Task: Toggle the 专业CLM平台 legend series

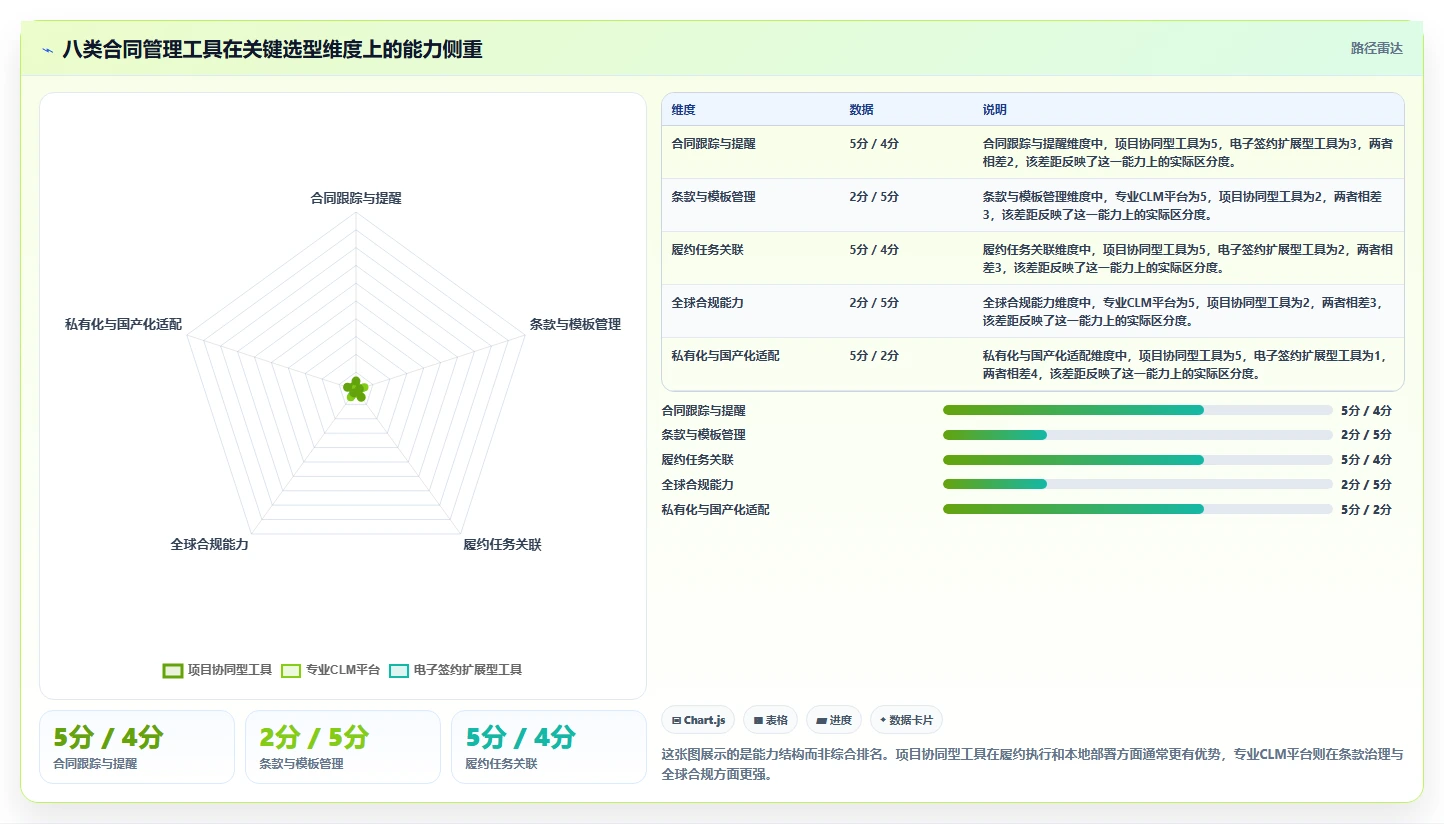Action: 330,670
